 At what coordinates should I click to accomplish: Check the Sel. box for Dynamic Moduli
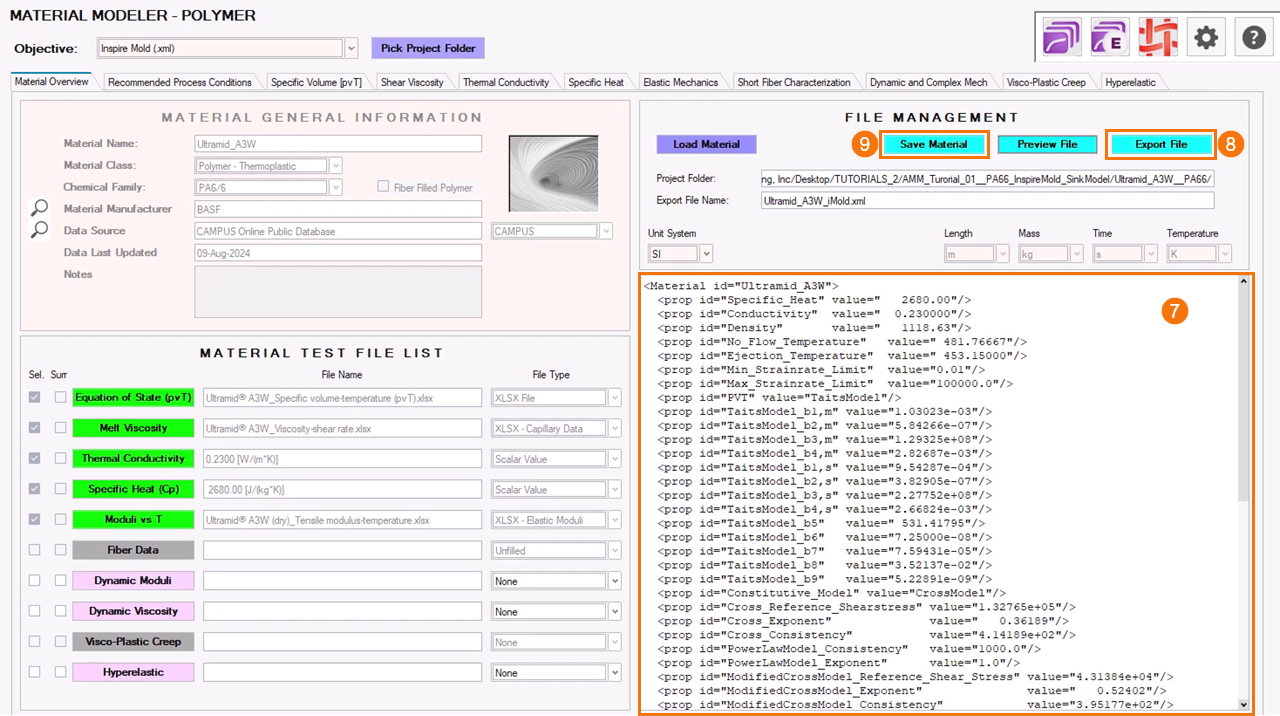coord(35,581)
